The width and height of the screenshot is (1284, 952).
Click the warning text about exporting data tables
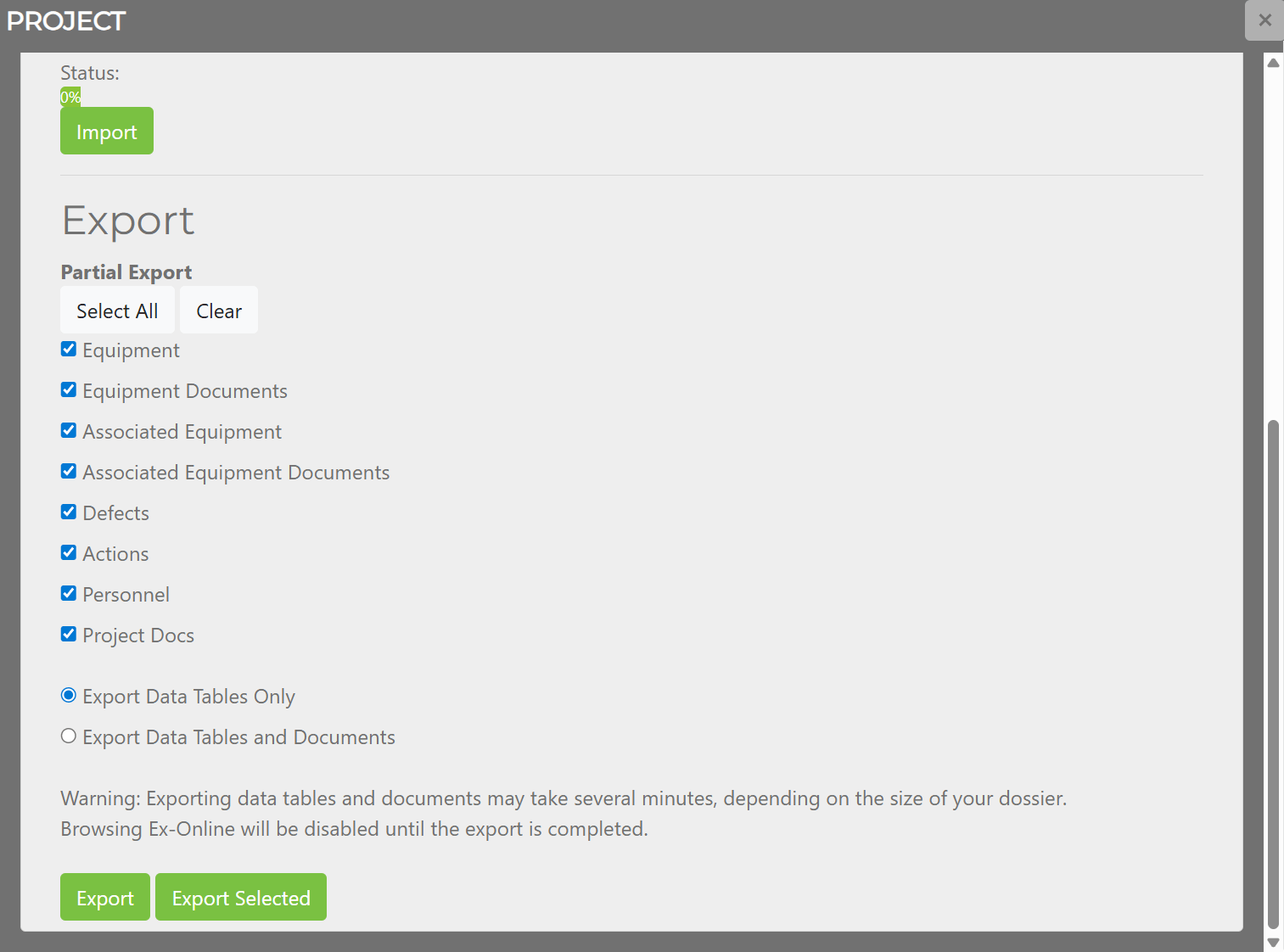[x=564, y=814]
